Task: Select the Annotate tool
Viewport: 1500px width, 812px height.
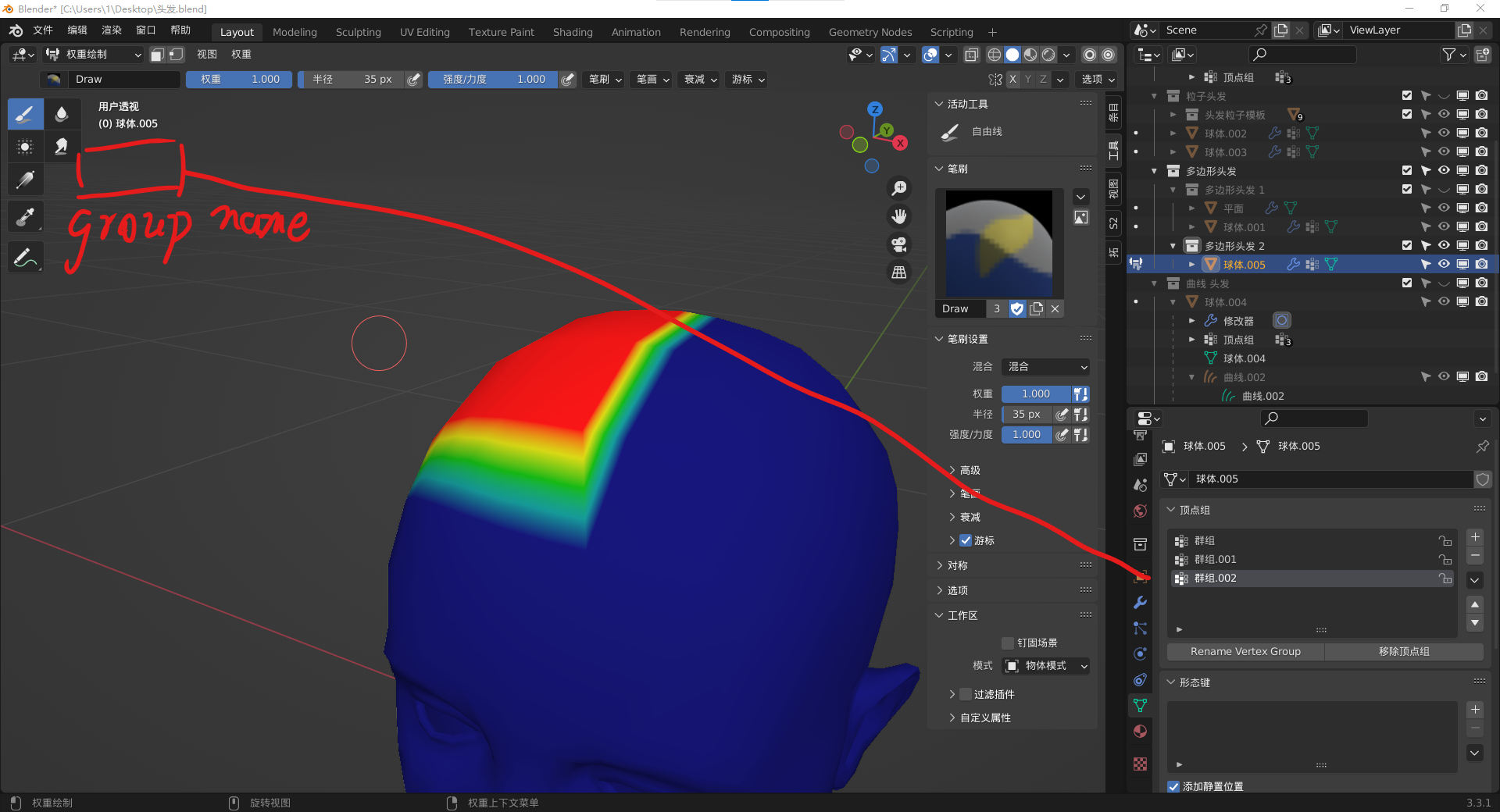Action: click(x=25, y=257)
